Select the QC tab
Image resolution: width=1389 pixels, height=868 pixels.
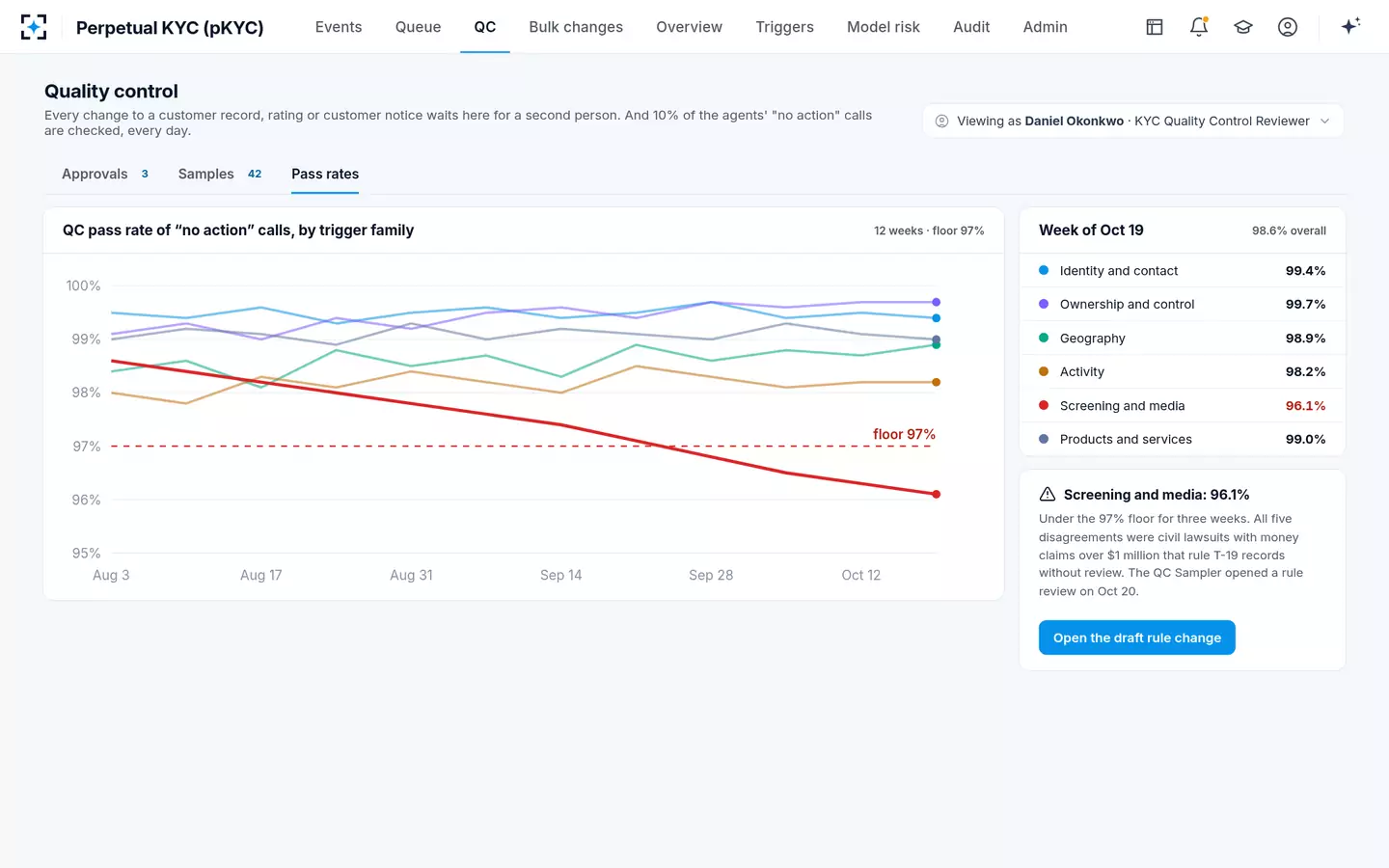pyautogui.click(x=485, y=27)
